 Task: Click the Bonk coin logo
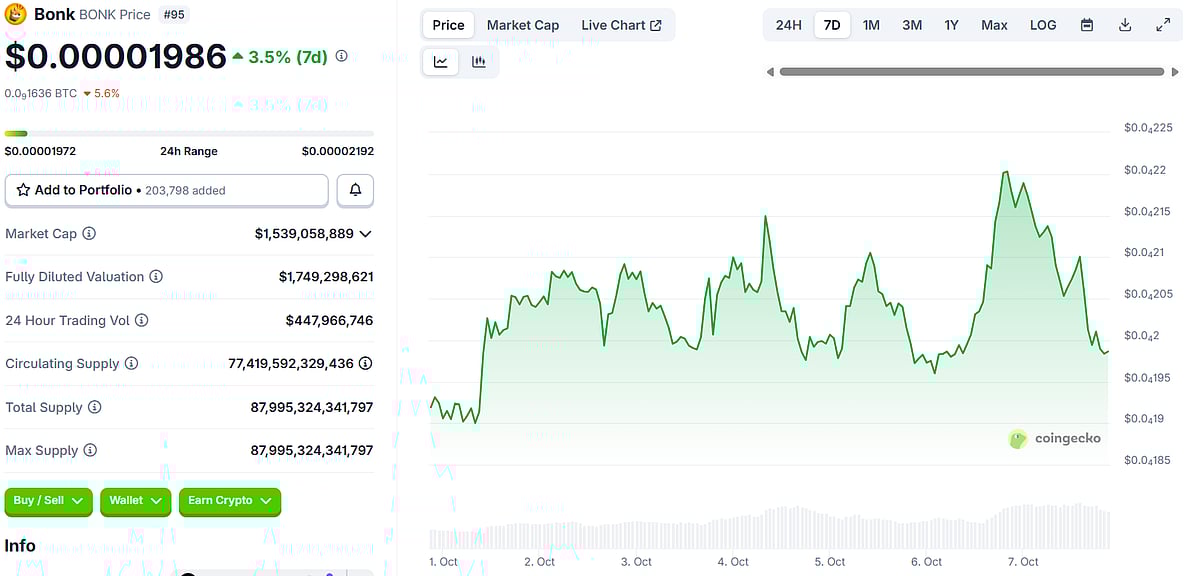tap(14, 14)
